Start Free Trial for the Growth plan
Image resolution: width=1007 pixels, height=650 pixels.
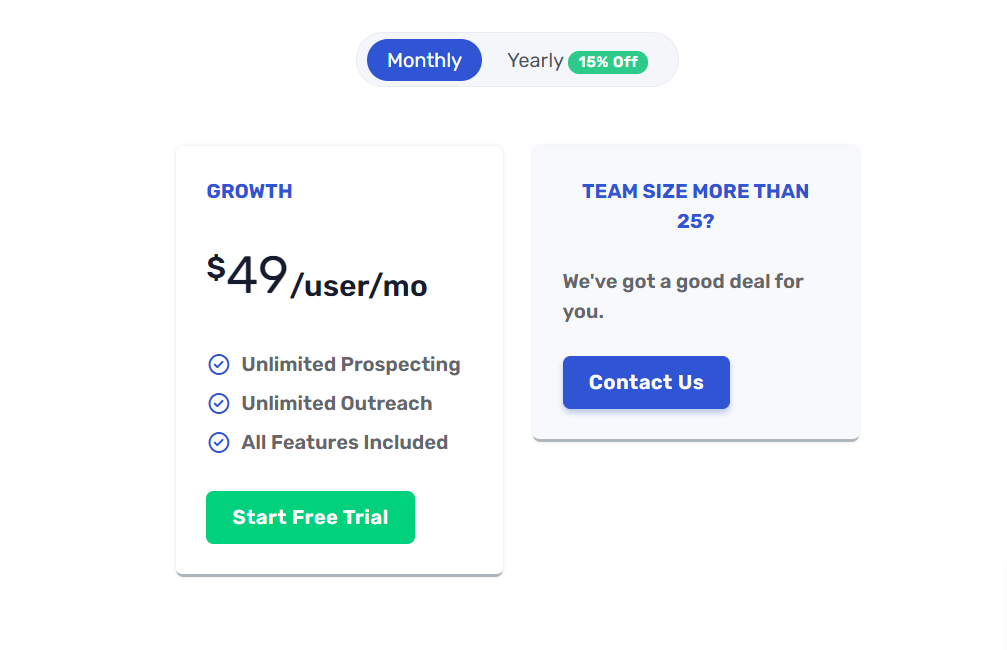(x=310, y=517)
